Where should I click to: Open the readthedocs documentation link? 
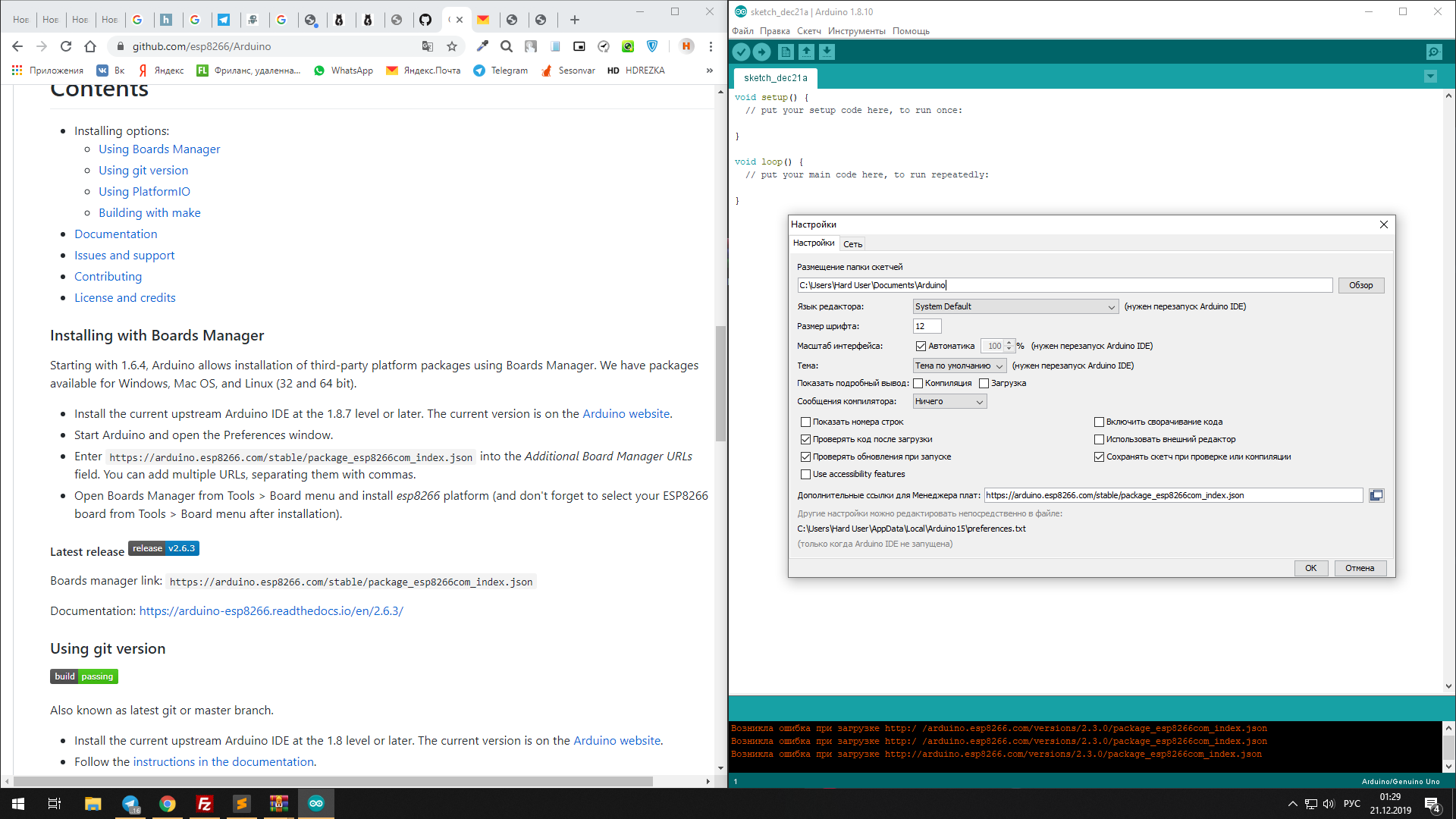(x=271, y=611)
